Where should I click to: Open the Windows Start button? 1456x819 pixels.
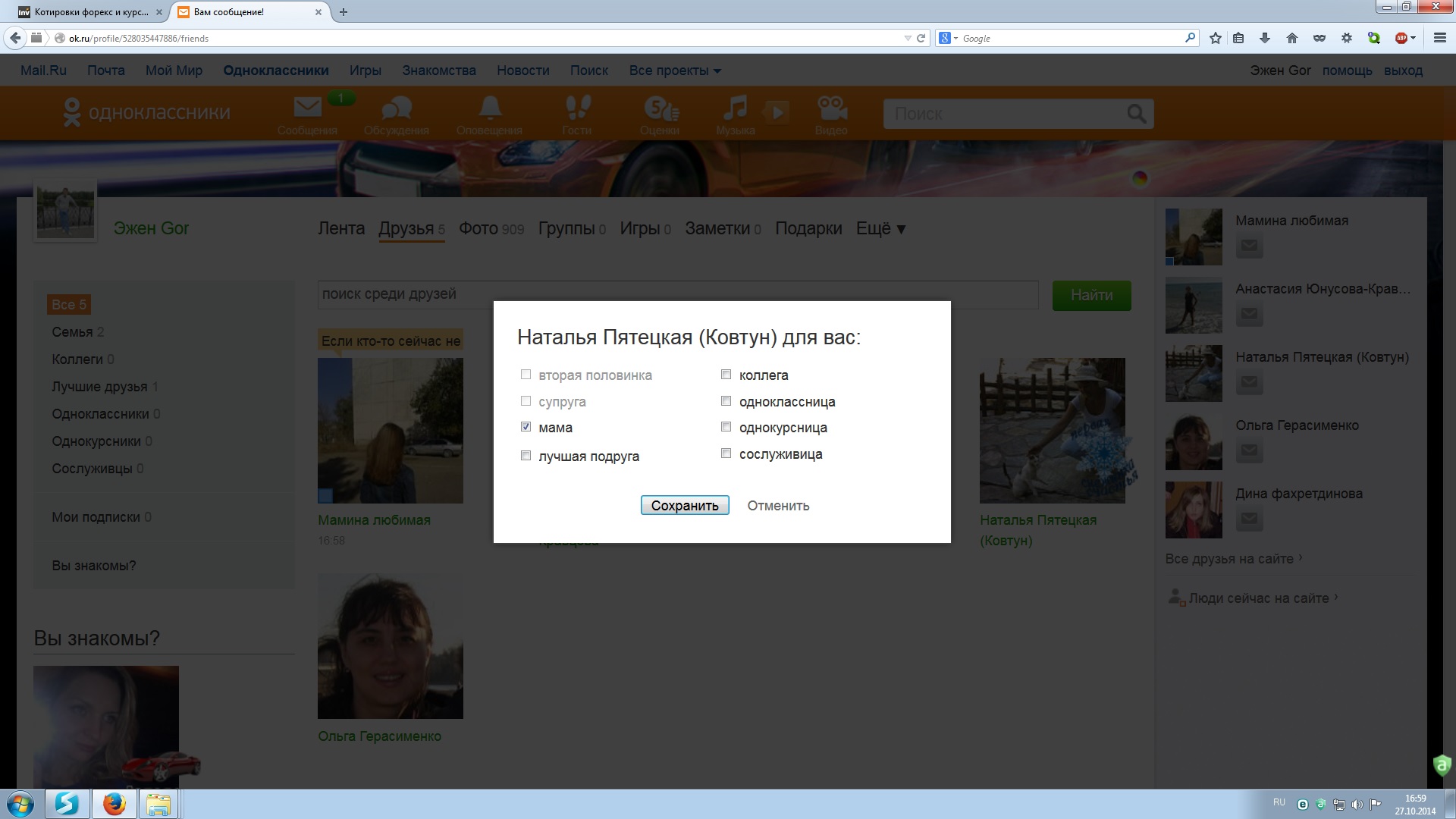tap(20, 804)
